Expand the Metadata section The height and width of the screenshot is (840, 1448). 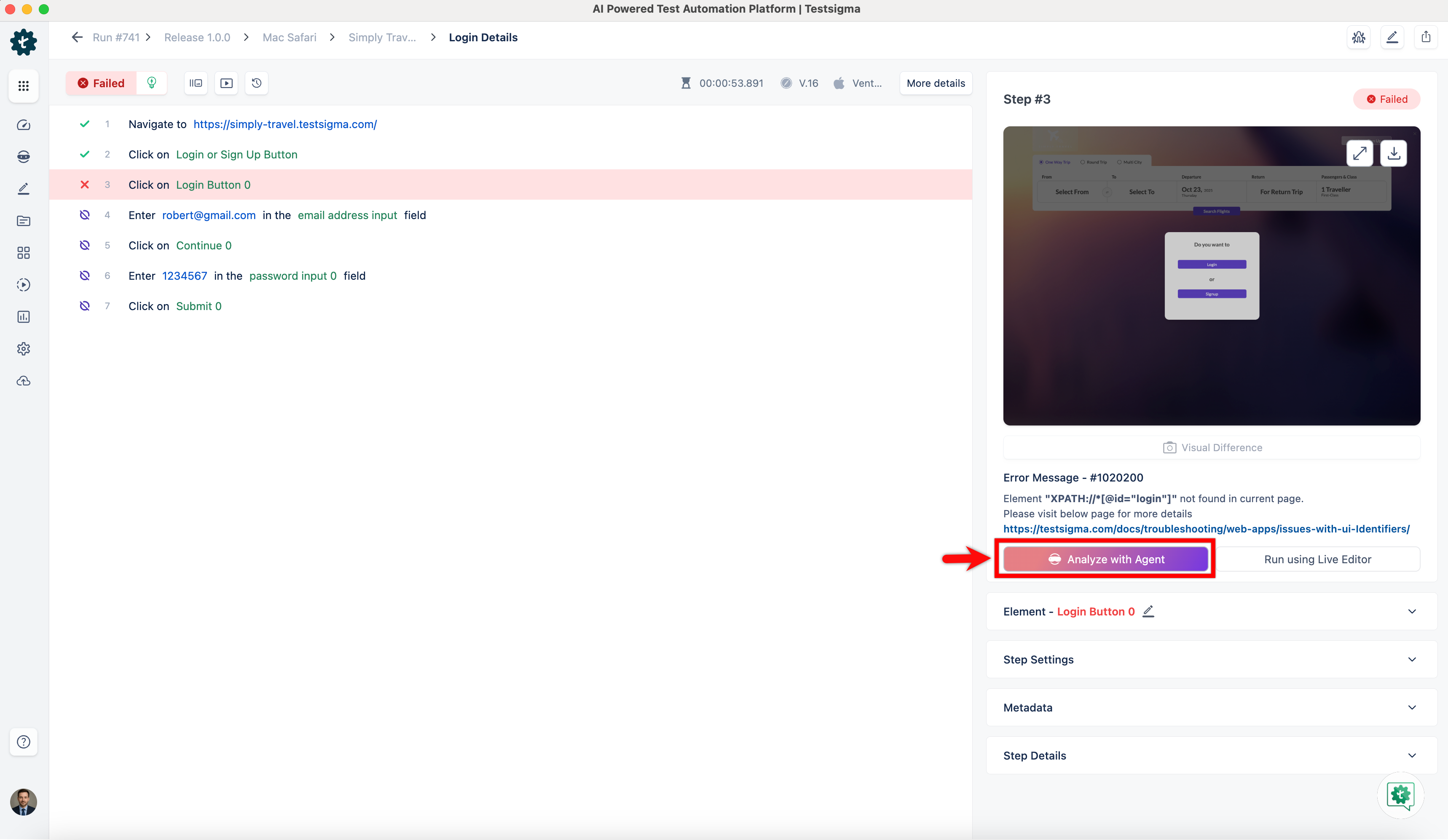click(1412, 707)
